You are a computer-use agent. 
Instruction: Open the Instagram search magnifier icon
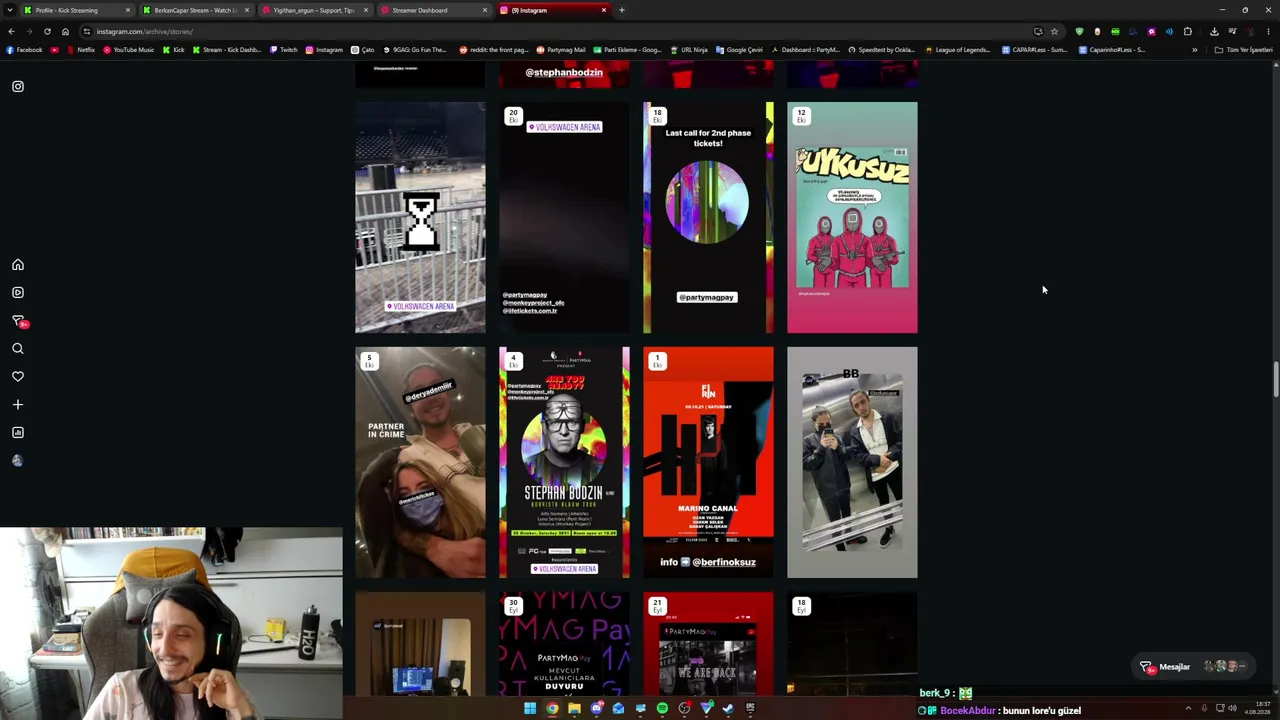[x=18, y=349]
